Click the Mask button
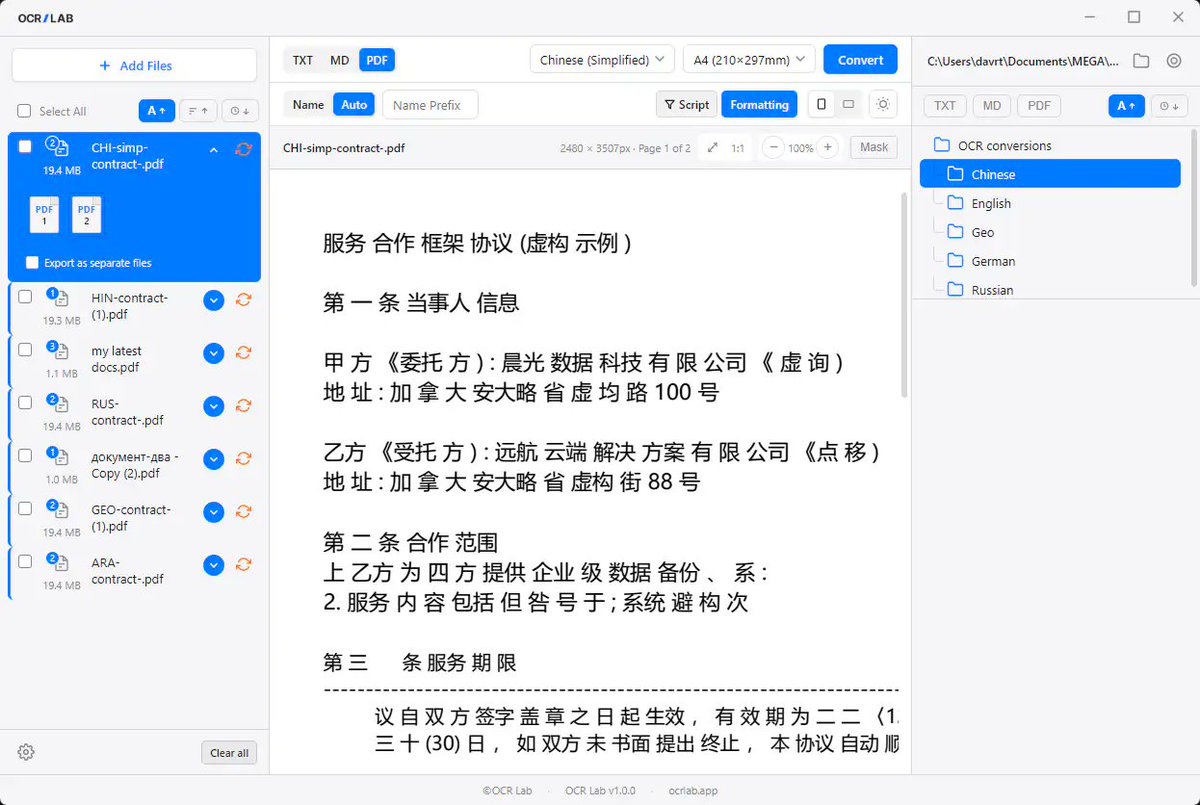The width and height of the screenshot is (1200, 805). [x=874, y=147]
